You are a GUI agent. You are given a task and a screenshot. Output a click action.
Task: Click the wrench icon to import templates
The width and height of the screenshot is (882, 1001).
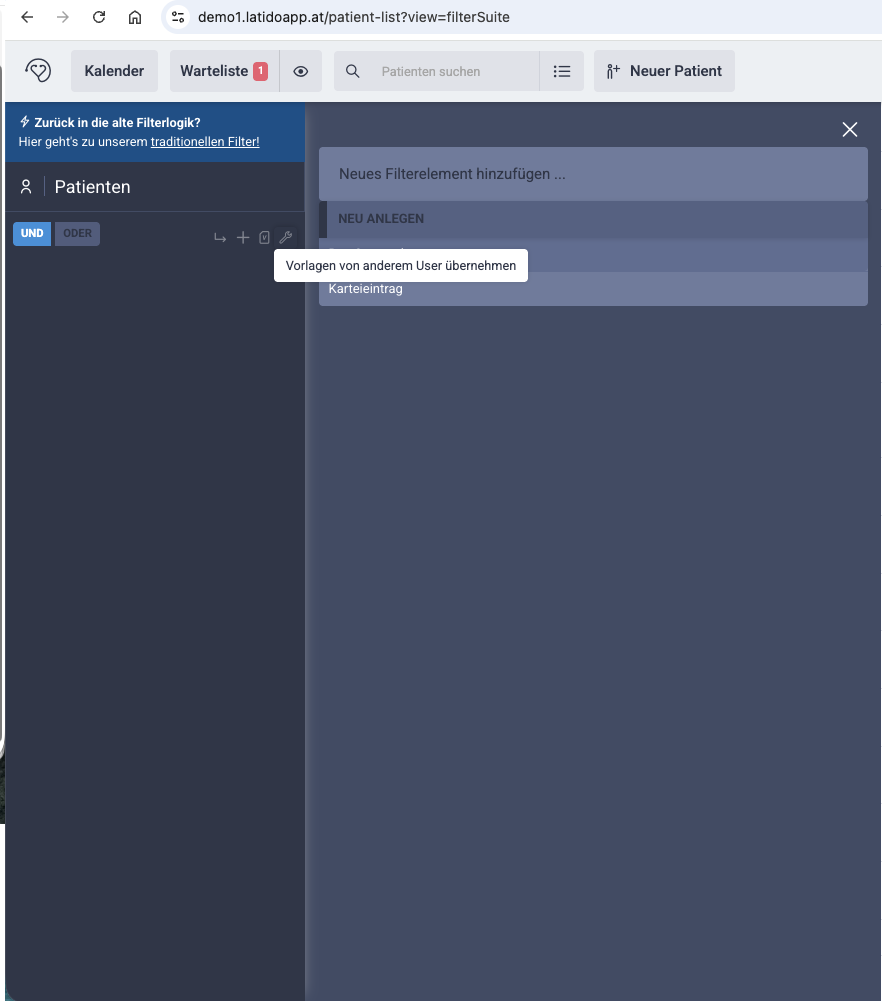tap(285, 238)
